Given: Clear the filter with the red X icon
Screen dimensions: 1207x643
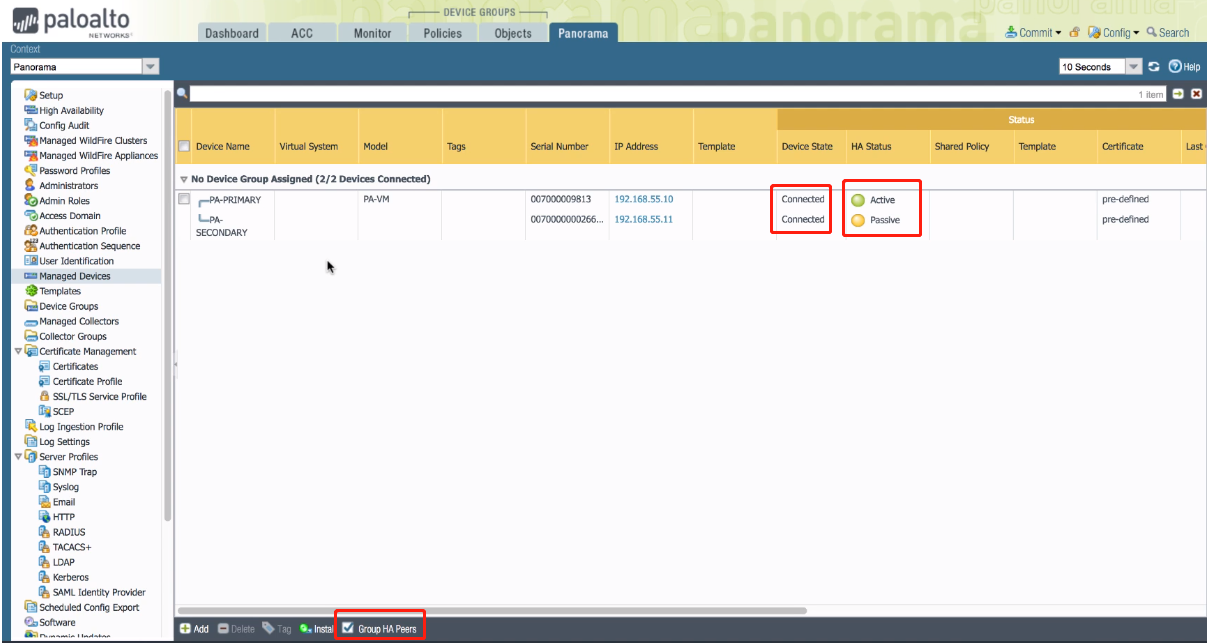Looking at the screenshot, I should (x=1195, y=94).
